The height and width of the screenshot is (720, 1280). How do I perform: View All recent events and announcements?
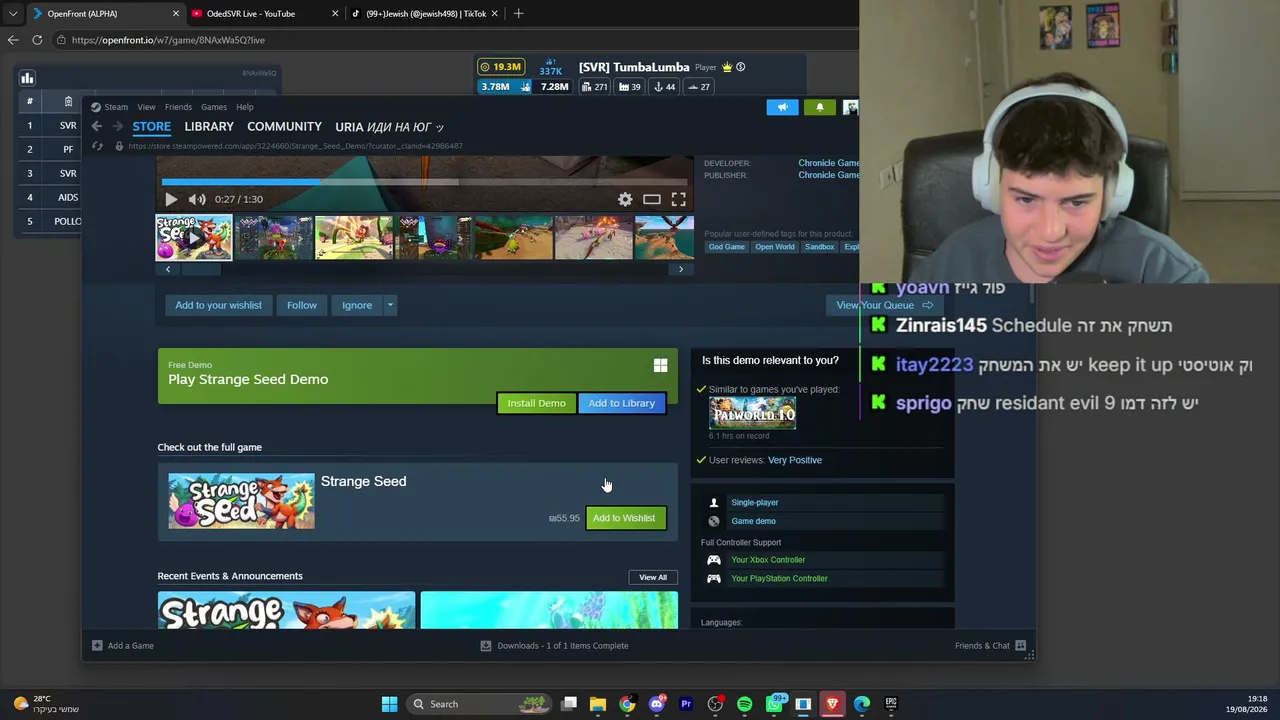(653, 577)
